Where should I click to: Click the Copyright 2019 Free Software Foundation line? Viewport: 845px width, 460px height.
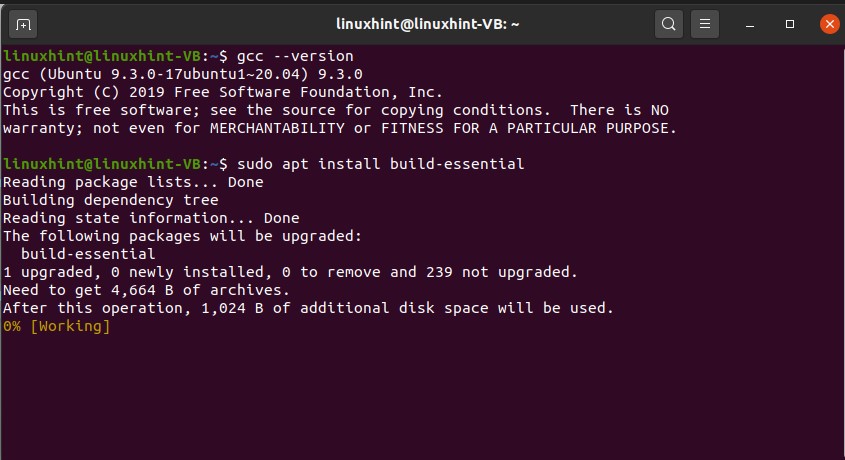[223, 91]
